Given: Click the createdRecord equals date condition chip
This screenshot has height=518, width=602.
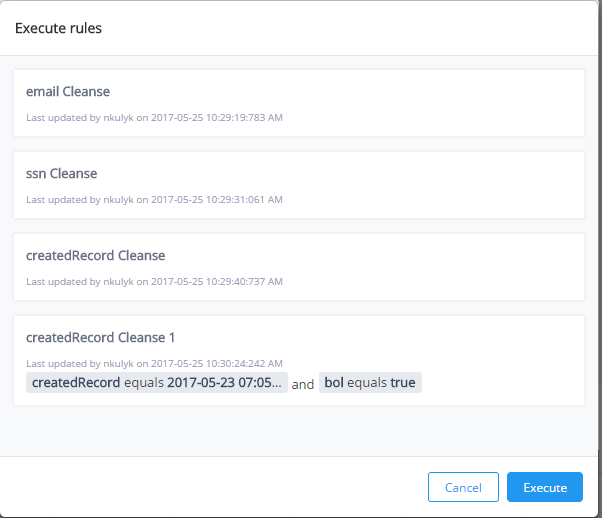Looking at the screenshot, I should pos(157,382).
